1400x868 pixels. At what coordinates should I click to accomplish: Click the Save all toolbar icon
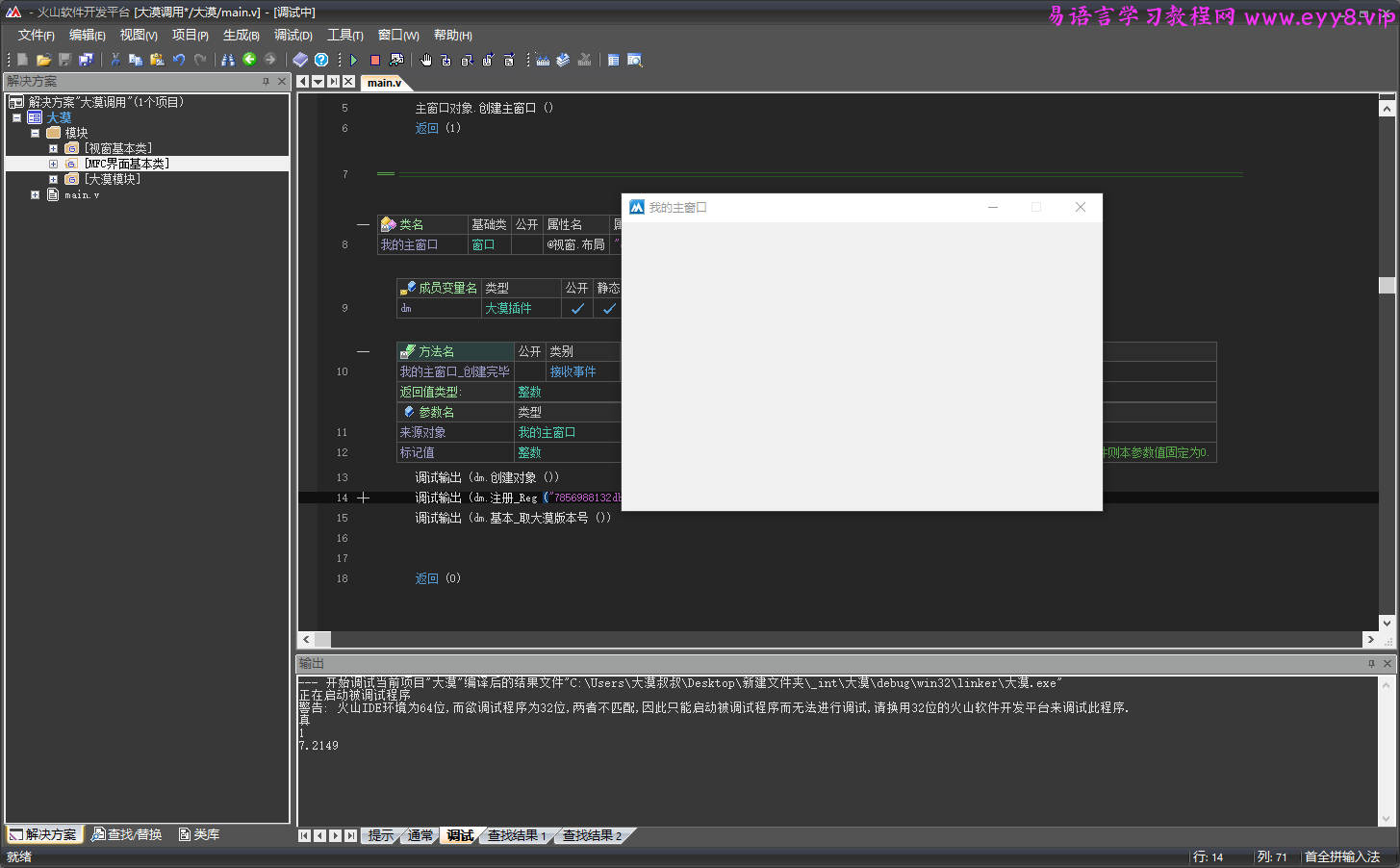[x=86, y=60]
